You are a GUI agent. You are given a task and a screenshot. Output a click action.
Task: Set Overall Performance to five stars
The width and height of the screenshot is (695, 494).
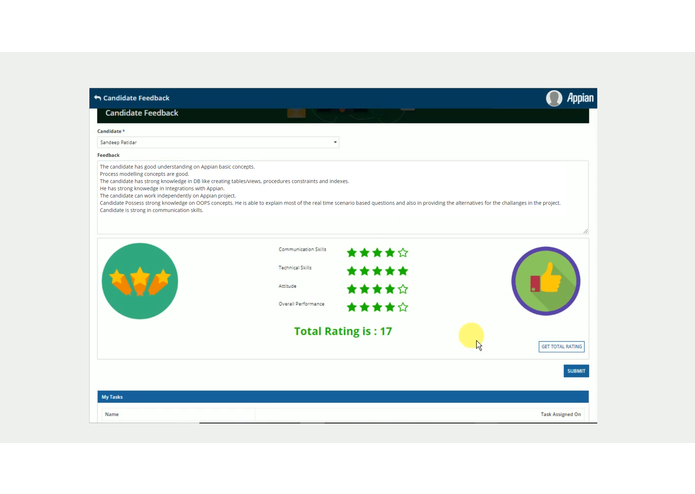point(403,307)
